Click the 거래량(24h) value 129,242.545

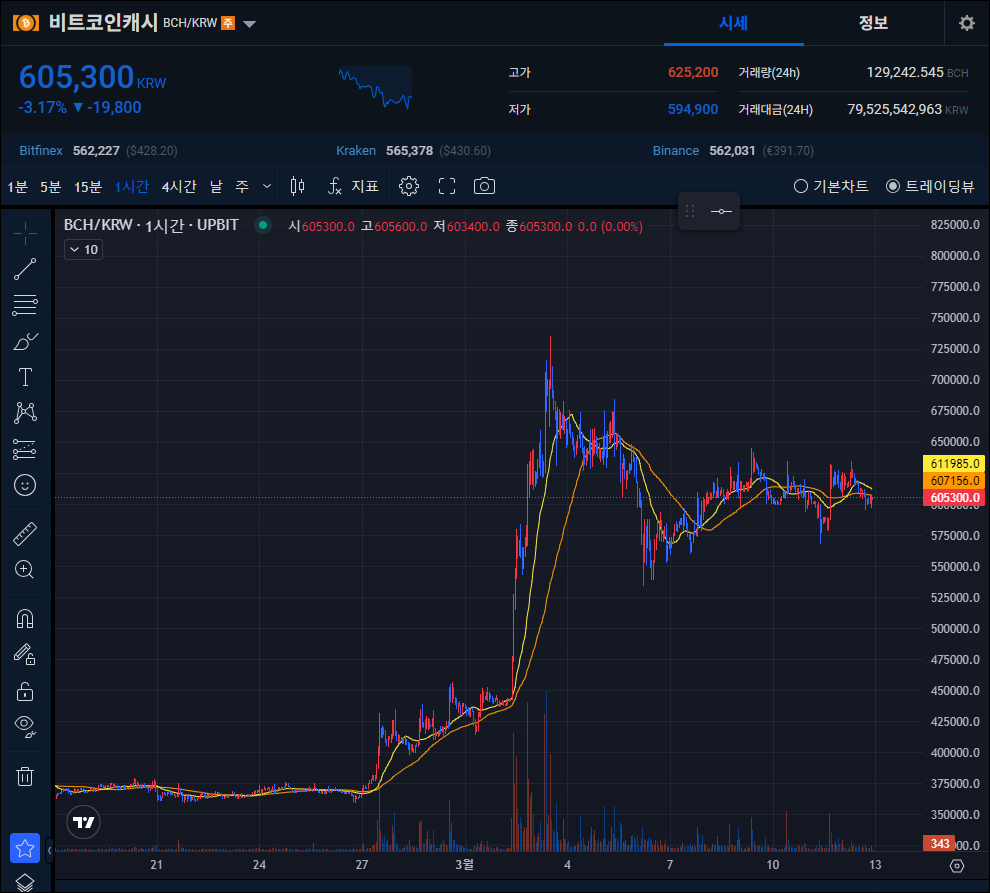pos(905,73)
